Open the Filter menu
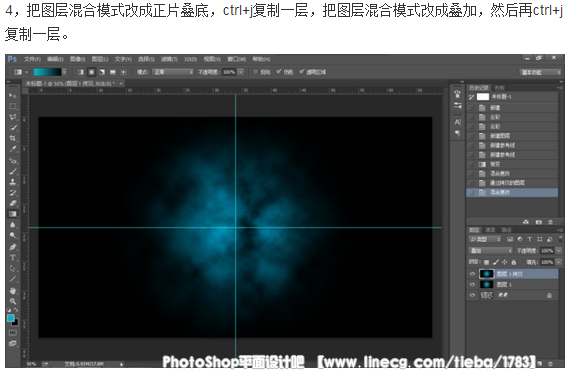Image resolution: width=586 pixels, height=379 pixels. pos(169,59)
